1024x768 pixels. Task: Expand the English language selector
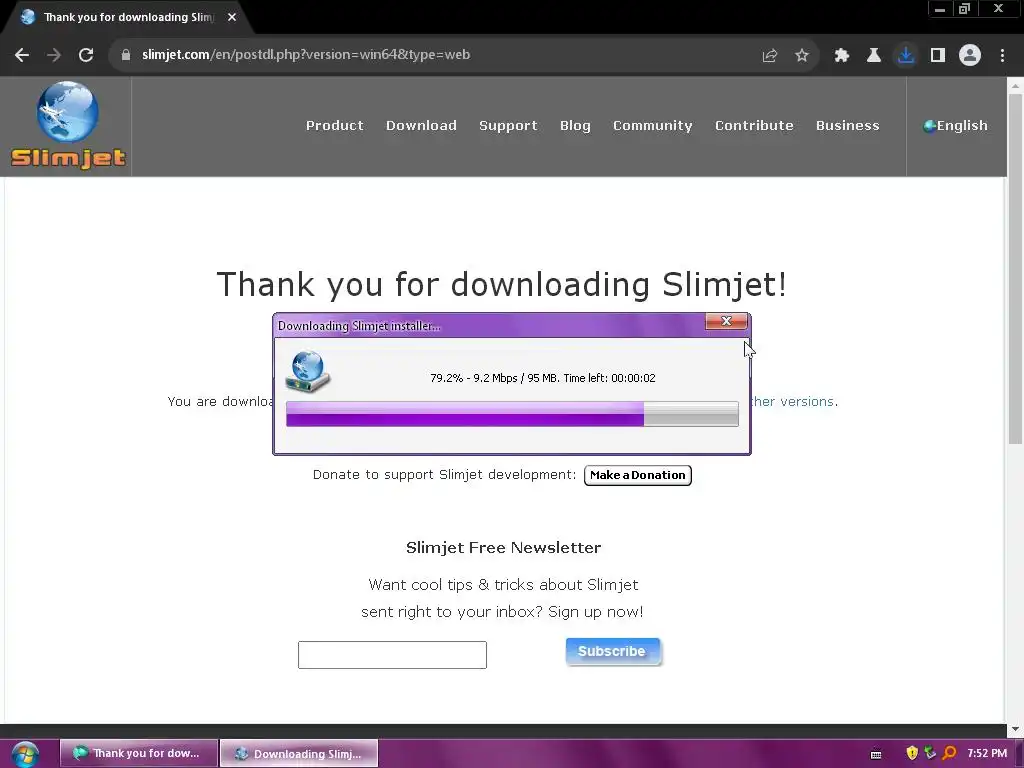(955, 125)
